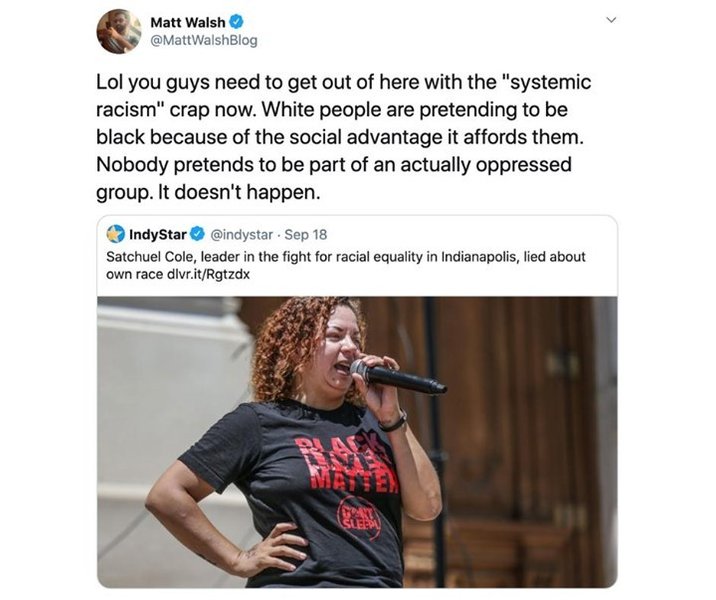Click the "It doesn't happen." sentence

pyautogui.click(x=239, y=193)
